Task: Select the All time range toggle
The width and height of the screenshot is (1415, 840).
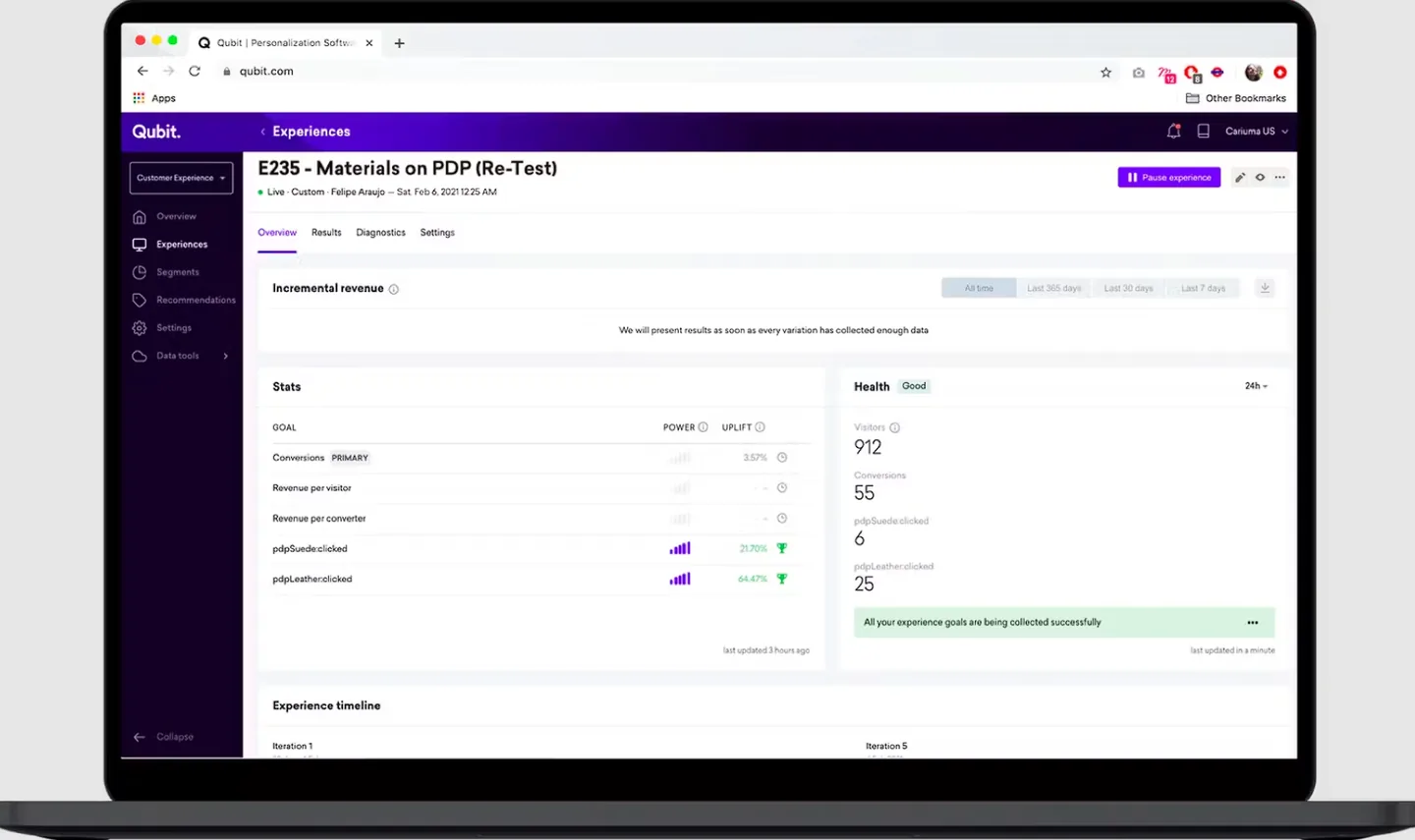Action: point(979,288)
